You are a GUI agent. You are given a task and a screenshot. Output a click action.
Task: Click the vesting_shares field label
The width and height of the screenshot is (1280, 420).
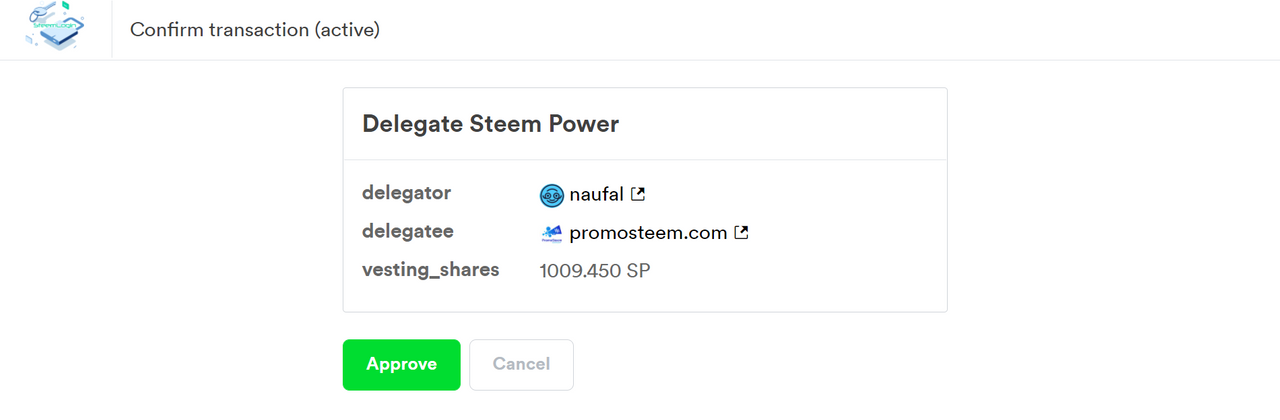430,270
